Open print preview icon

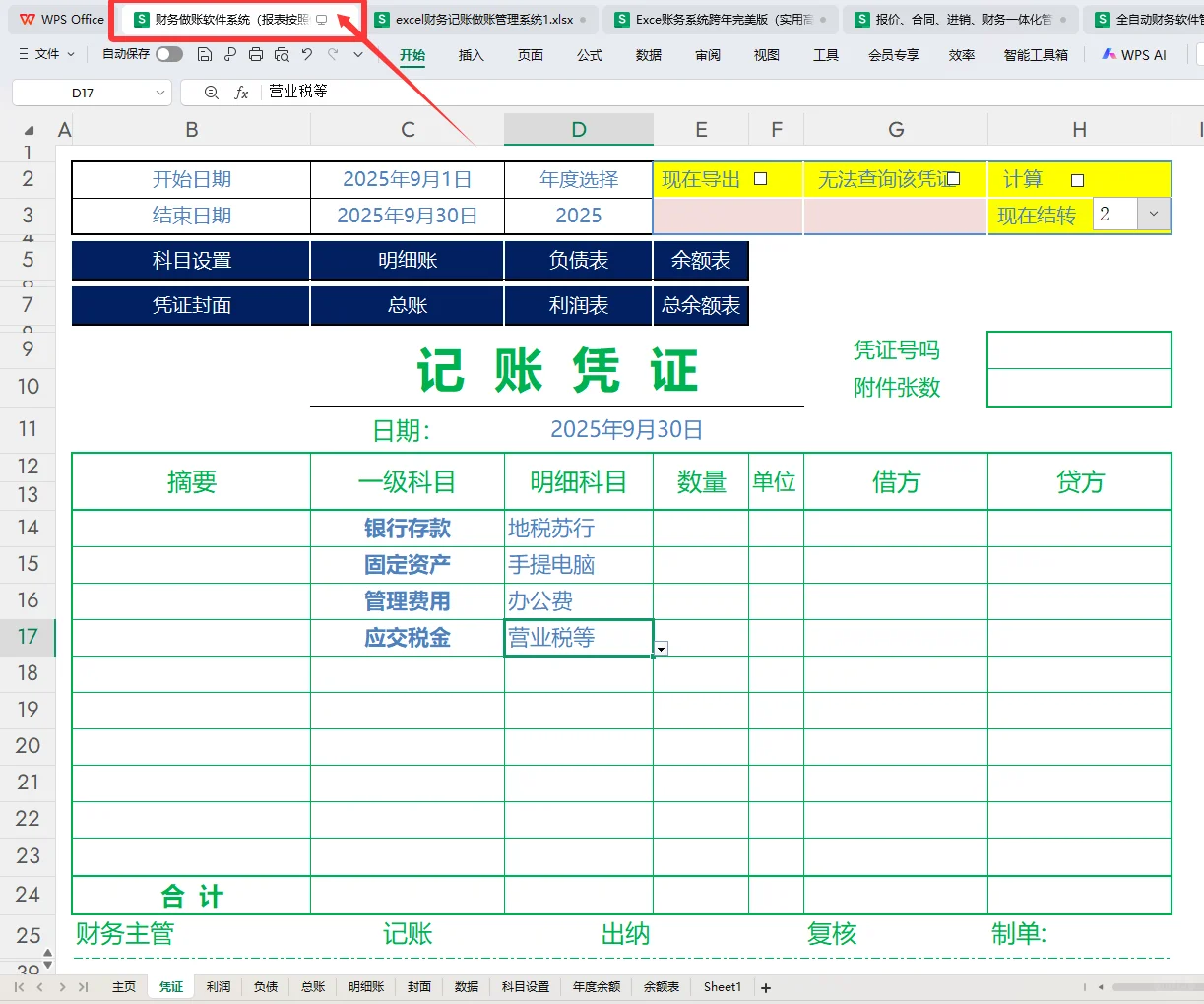click(x=284, y=55)
